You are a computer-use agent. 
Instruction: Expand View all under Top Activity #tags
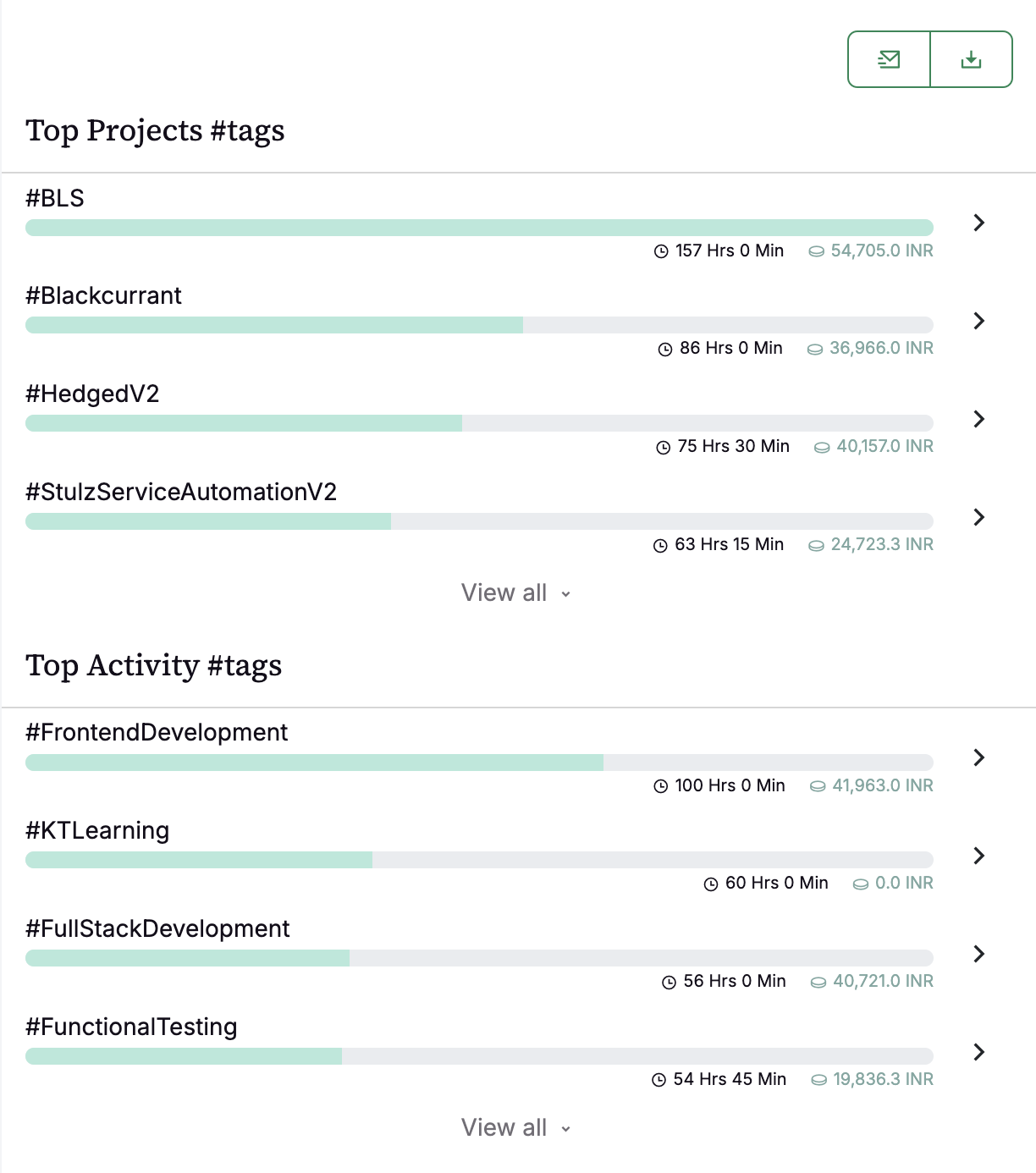pyautogui.click(x=517, y=1127)
